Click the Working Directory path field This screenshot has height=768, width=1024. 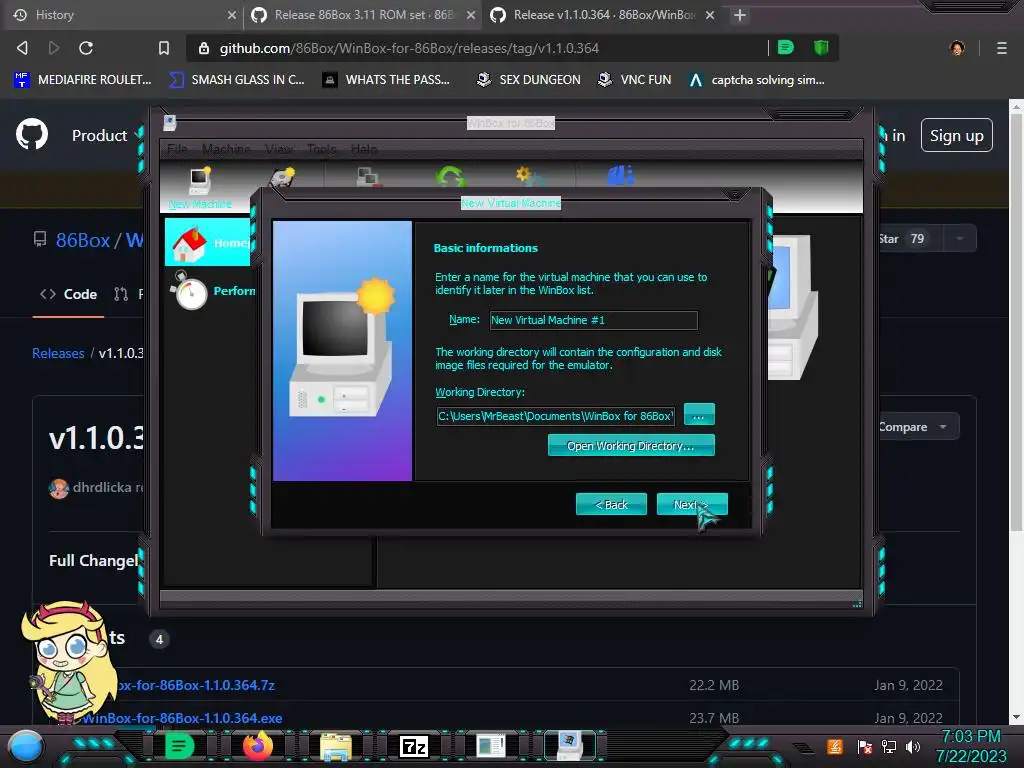coord(556,416)
